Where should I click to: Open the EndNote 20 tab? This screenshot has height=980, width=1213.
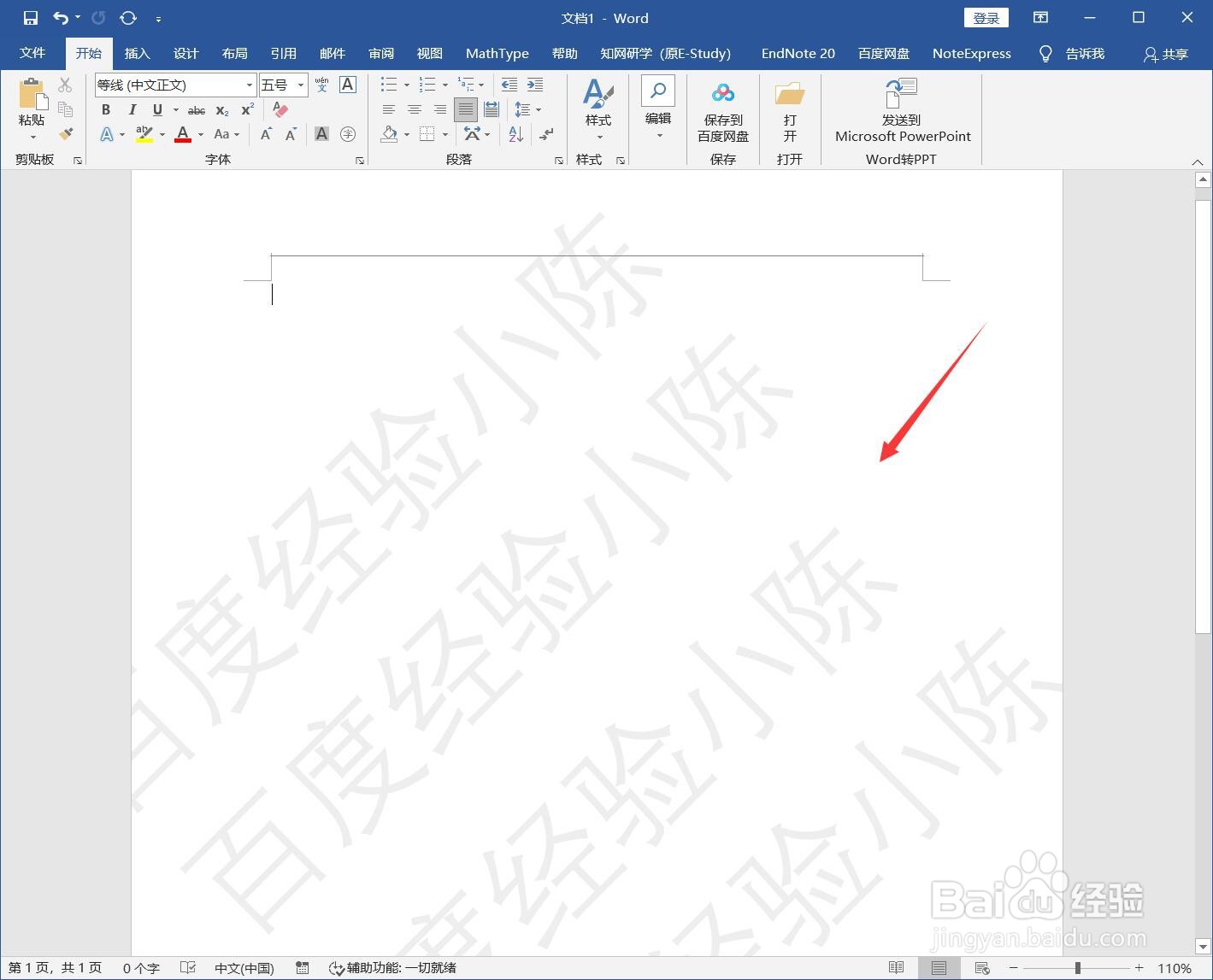pyautogui.click(x=798, y=53)
